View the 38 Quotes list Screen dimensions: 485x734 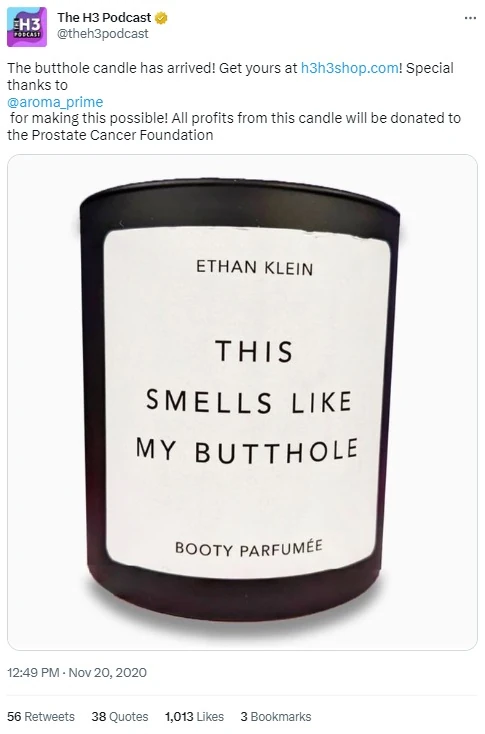coord(120,717)
